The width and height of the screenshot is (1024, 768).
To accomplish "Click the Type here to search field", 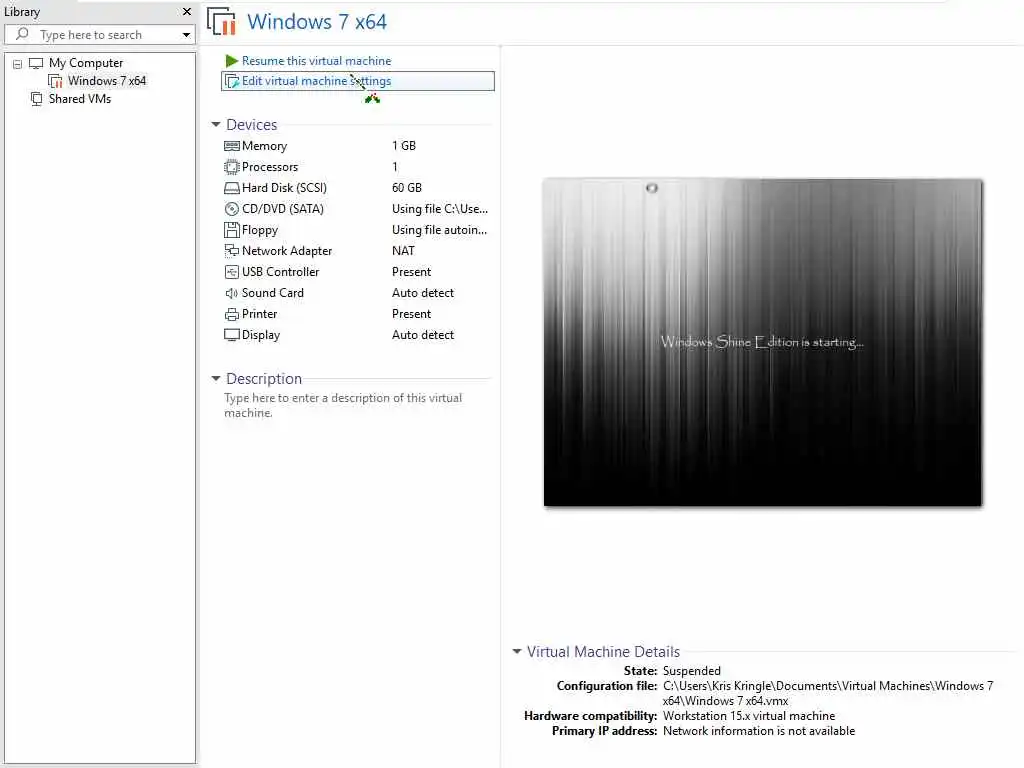I will [100, 35].
